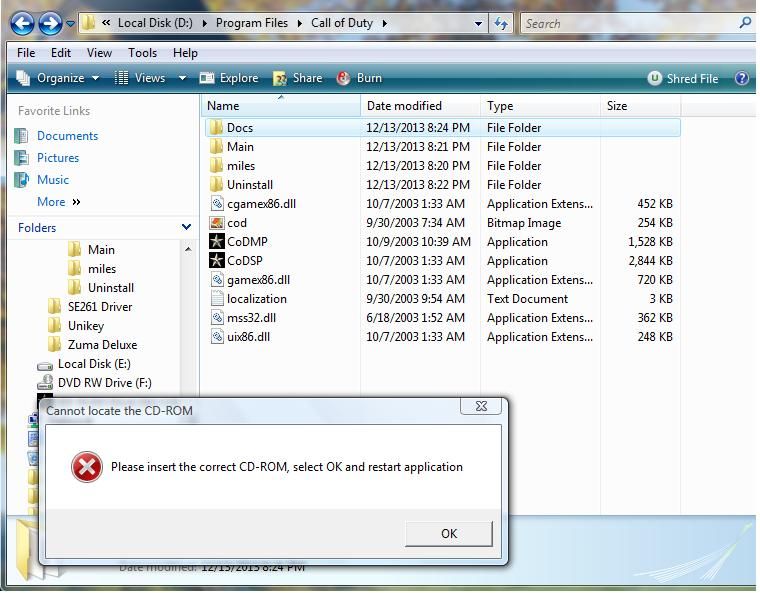Image resolution: width=760 pixels, height=593 pixels.
Task: Expand arrow after Program Files breadcrumb
Action: point(300,23)
